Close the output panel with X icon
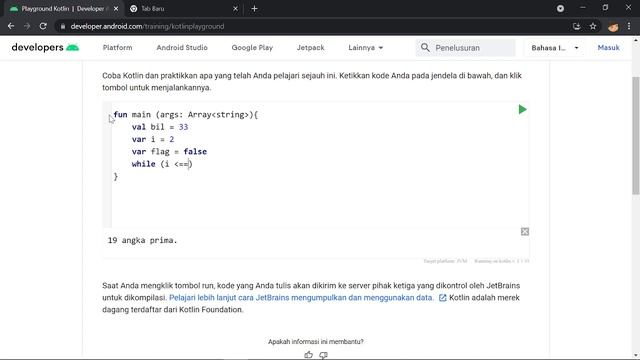Image resolution: width=640 pixels, height=360 pixels. click(525, 232)
